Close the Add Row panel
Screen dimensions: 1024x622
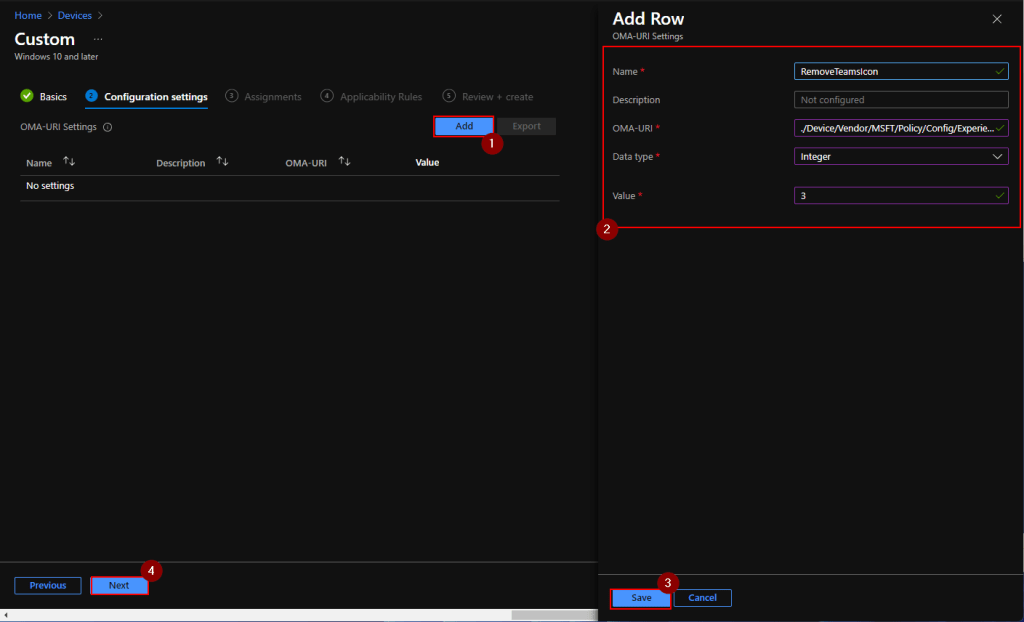coord(996,19)
